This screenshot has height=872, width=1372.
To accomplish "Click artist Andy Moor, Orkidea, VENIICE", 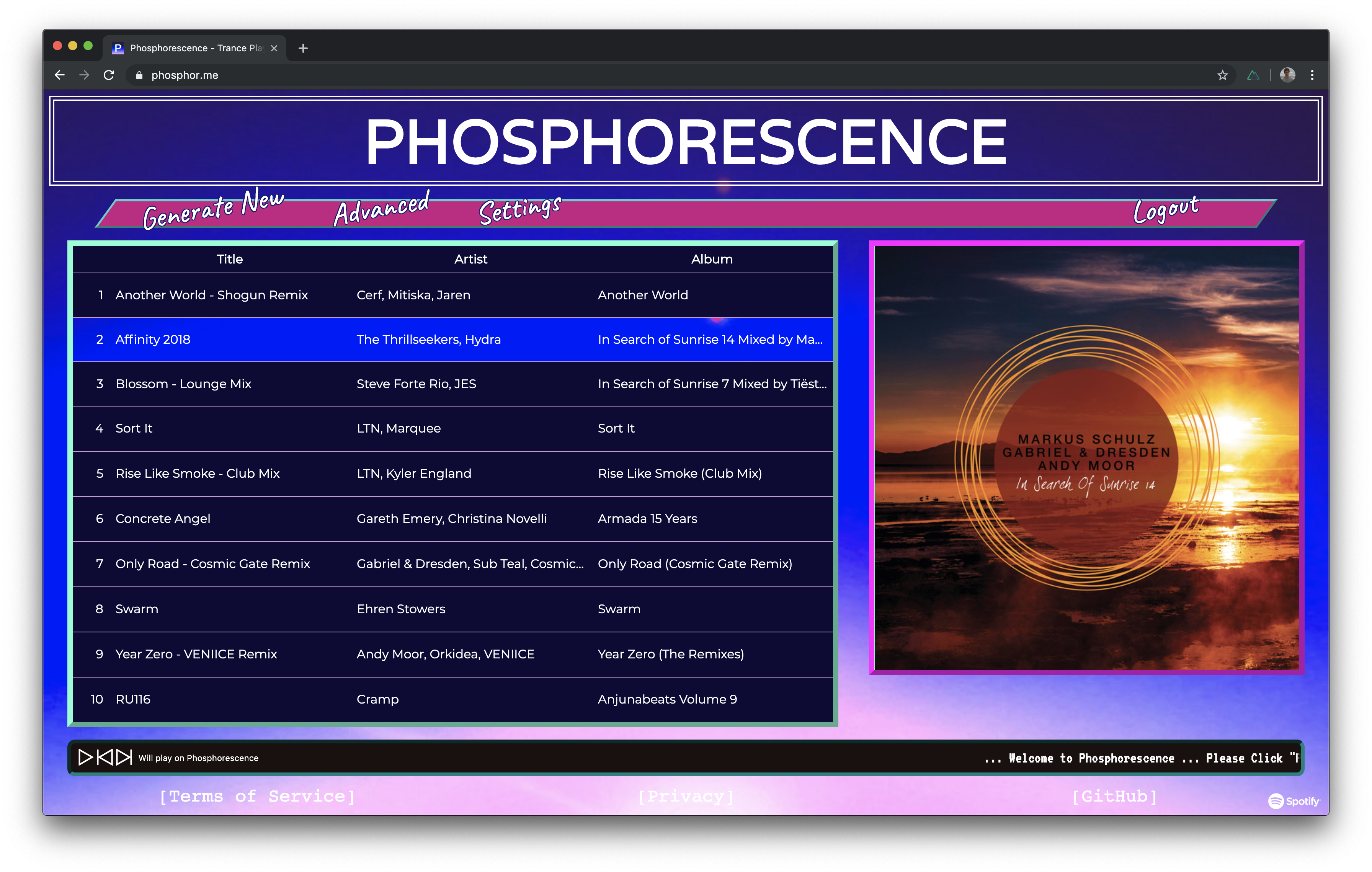I will pyautogui.click(x=445, y=654).
